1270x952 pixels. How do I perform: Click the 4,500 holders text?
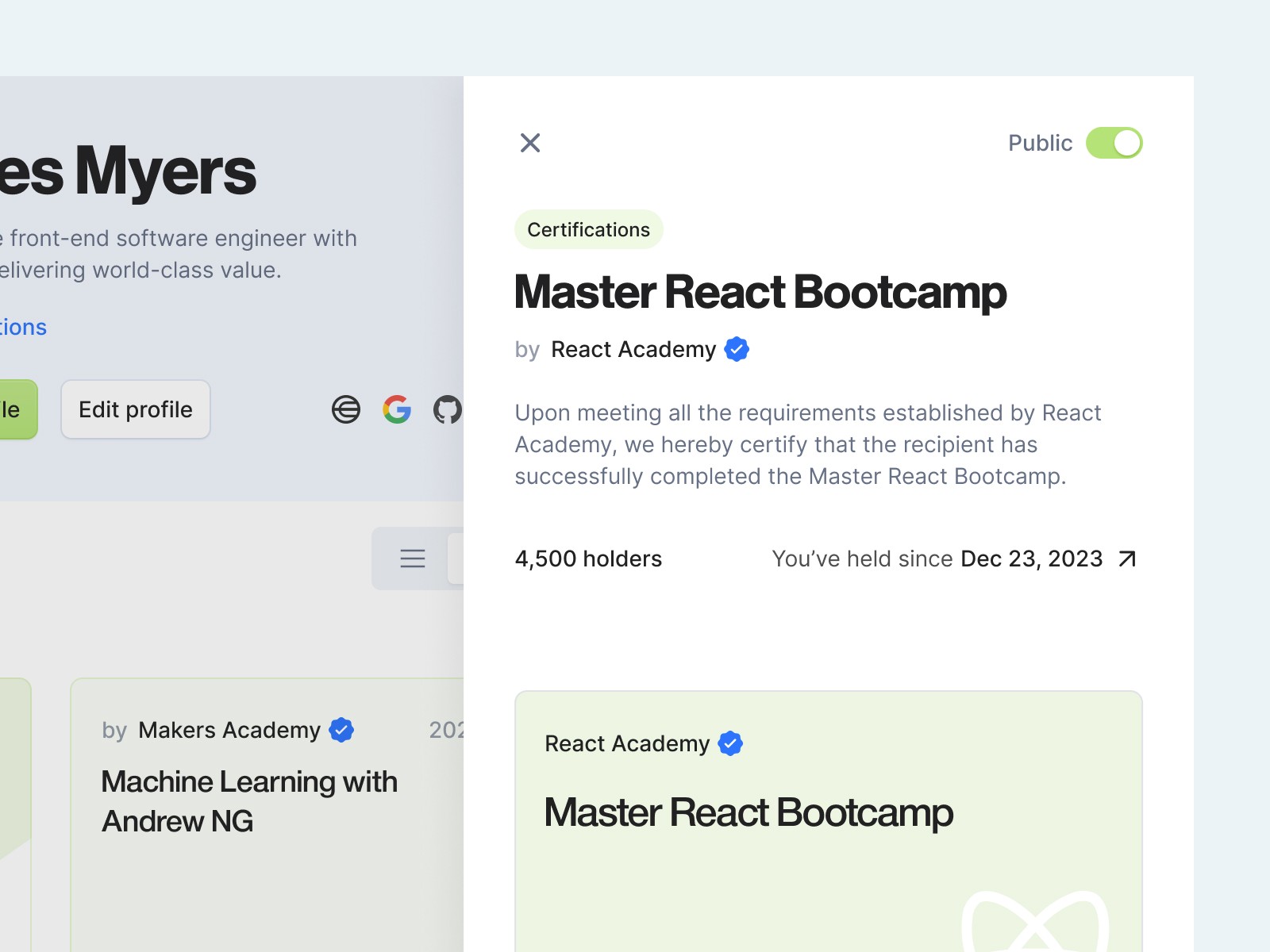click(x=588, y=559)
